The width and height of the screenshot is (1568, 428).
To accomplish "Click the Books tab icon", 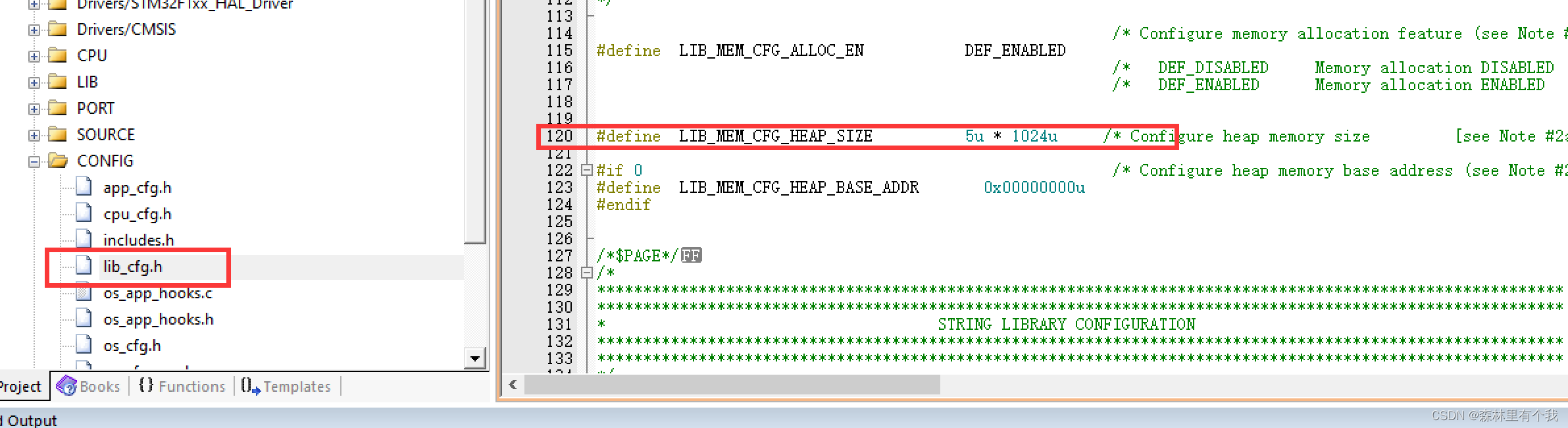I will click(66, 386).
